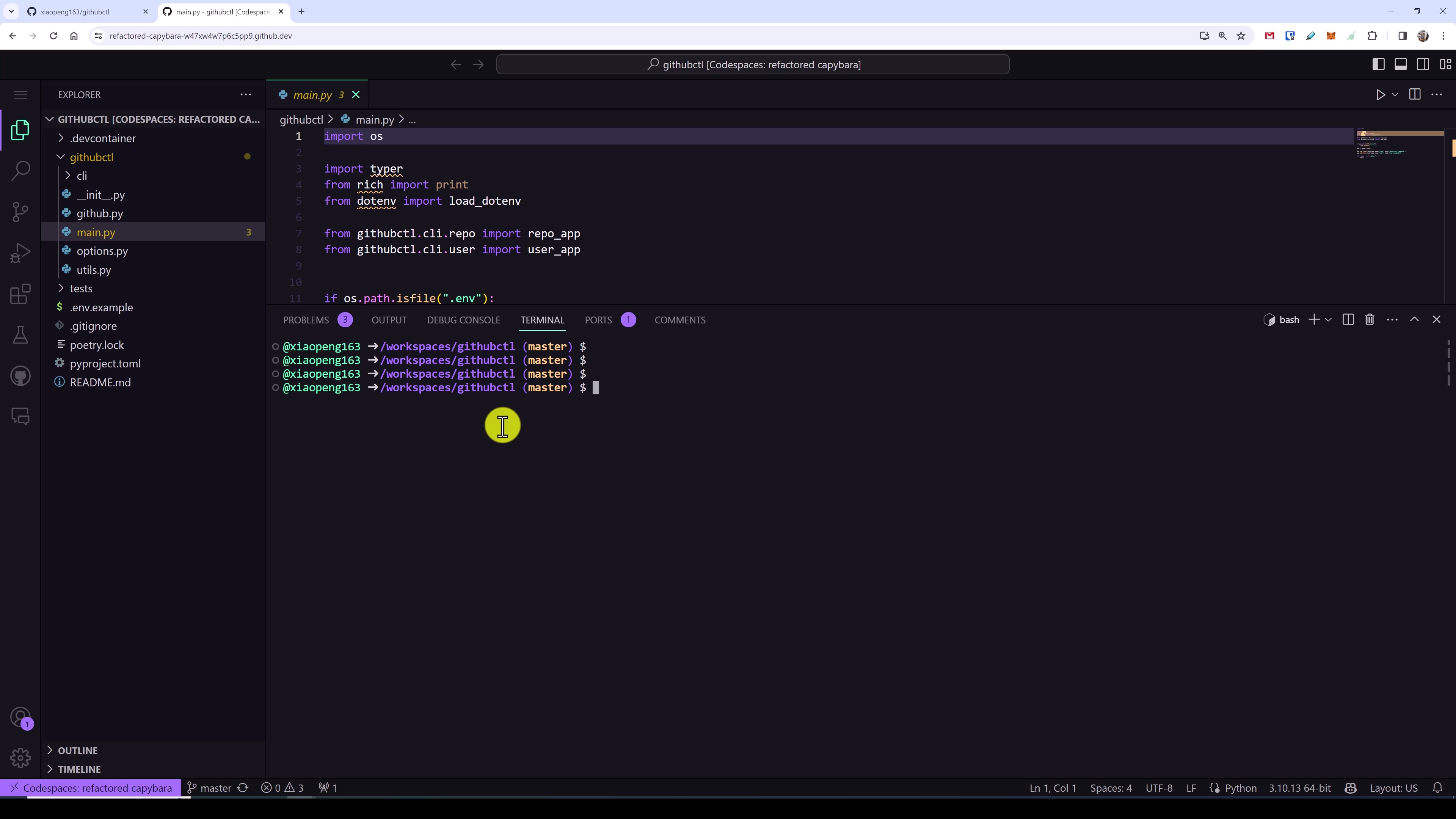
Task: Toggle the secondary side bar visibility
Action: [1423, 64]
